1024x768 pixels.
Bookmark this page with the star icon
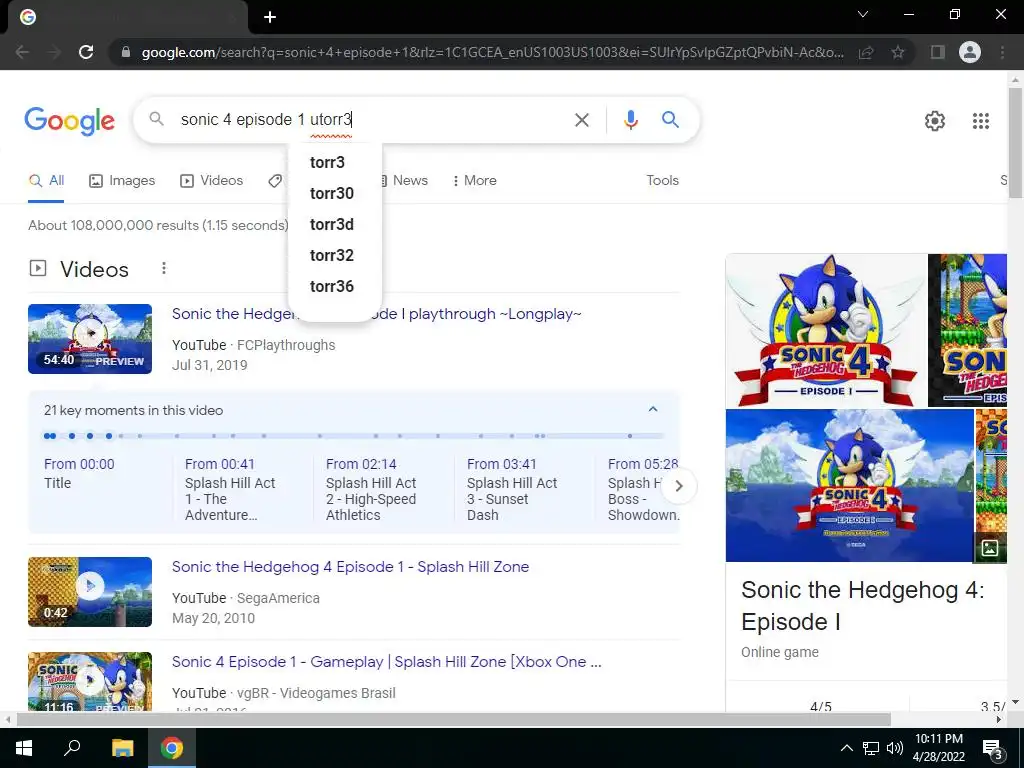click(898, 52)
